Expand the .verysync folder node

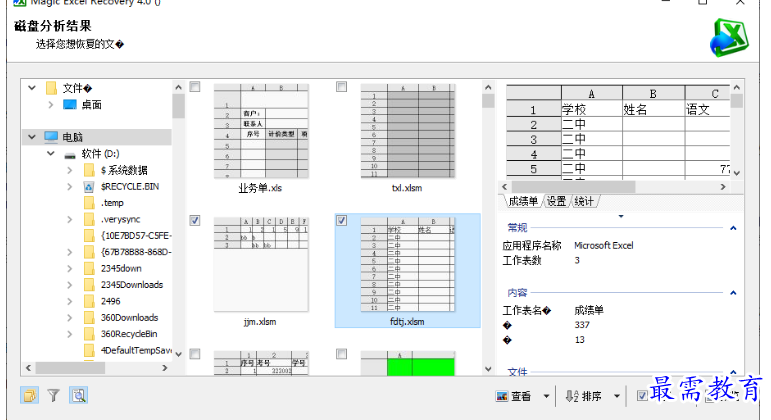[x=70, y=219]
